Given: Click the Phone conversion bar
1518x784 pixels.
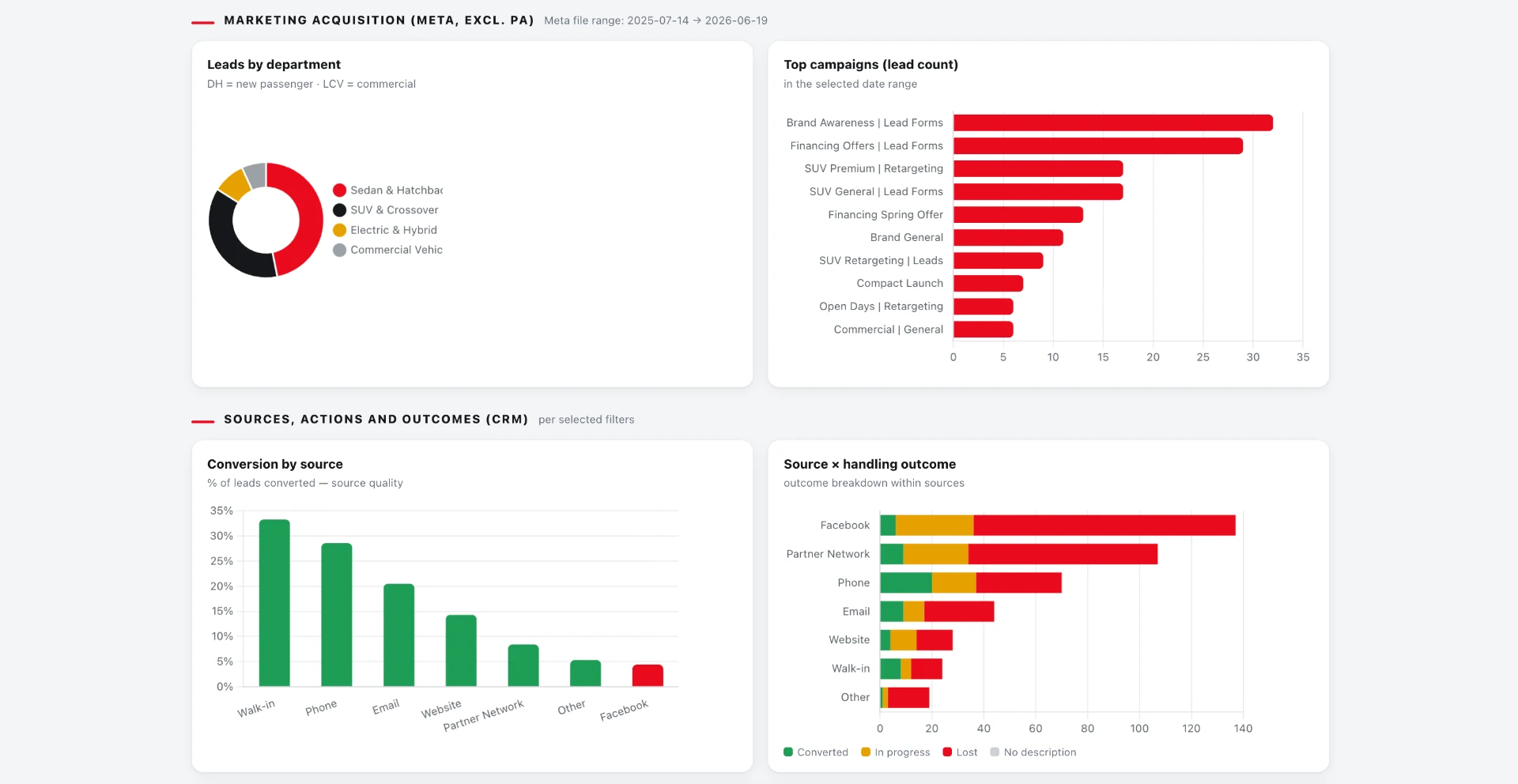Looking at the screenshot, I should (337, 615).
